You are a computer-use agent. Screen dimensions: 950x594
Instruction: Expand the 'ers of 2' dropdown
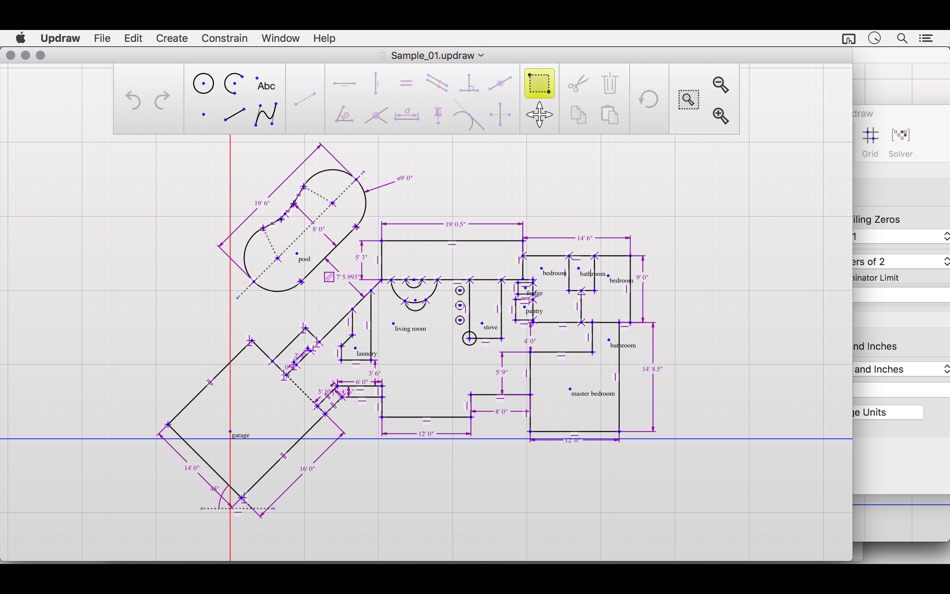[x=901, y=261]
